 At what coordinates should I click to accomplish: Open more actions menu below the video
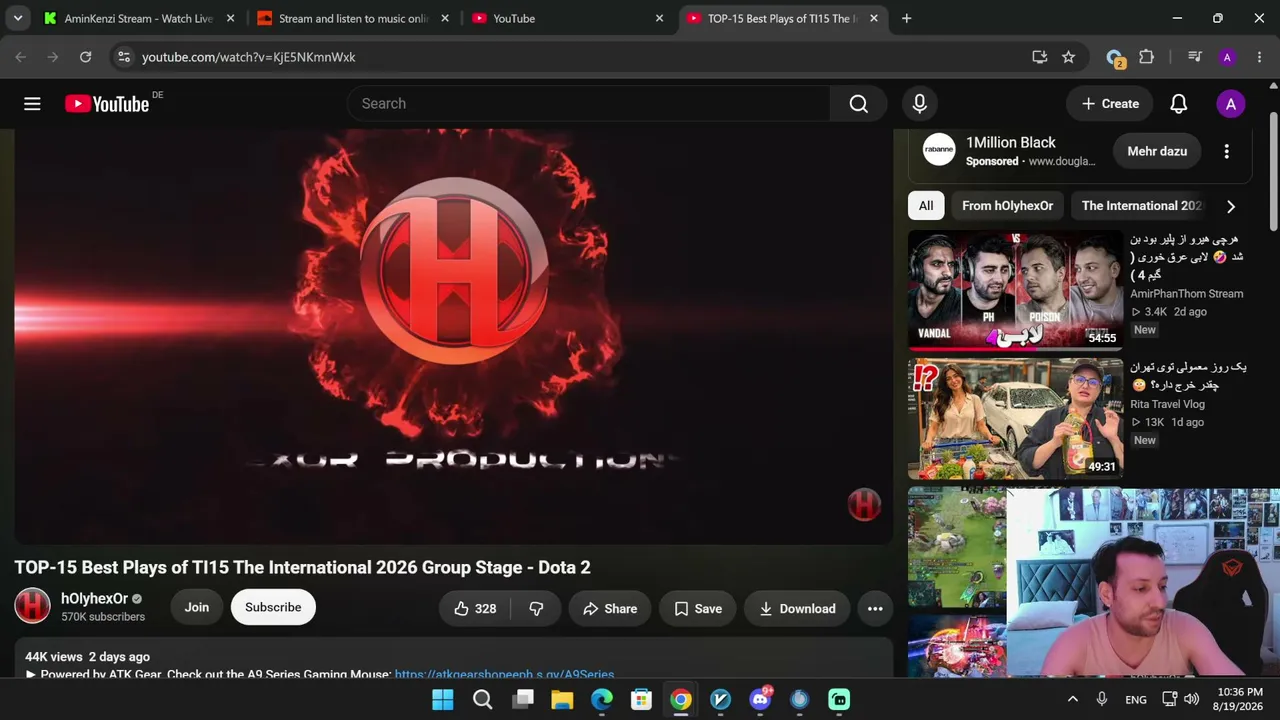tap(875, 608)
